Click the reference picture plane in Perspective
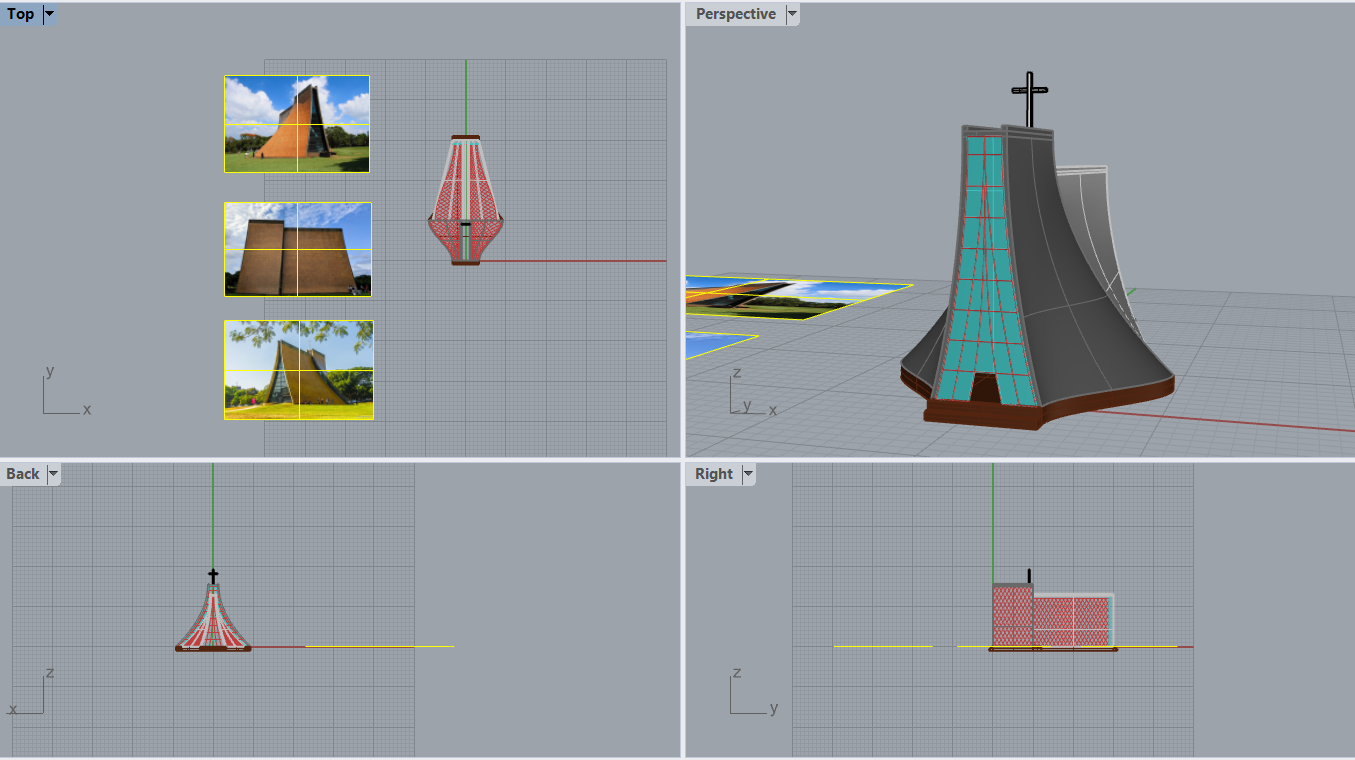1355x760 pixels. click(800, 299)
